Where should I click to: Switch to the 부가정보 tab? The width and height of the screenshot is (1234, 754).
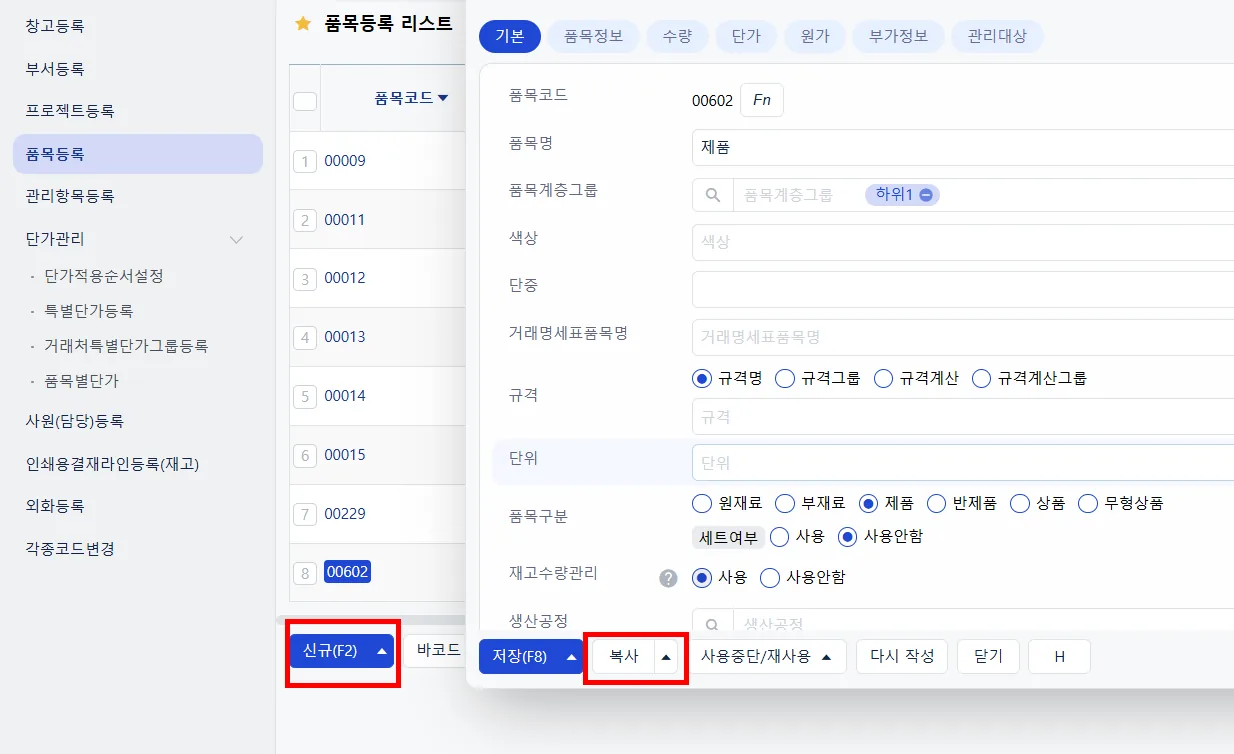pyautogui.click(x=897, y=37)
